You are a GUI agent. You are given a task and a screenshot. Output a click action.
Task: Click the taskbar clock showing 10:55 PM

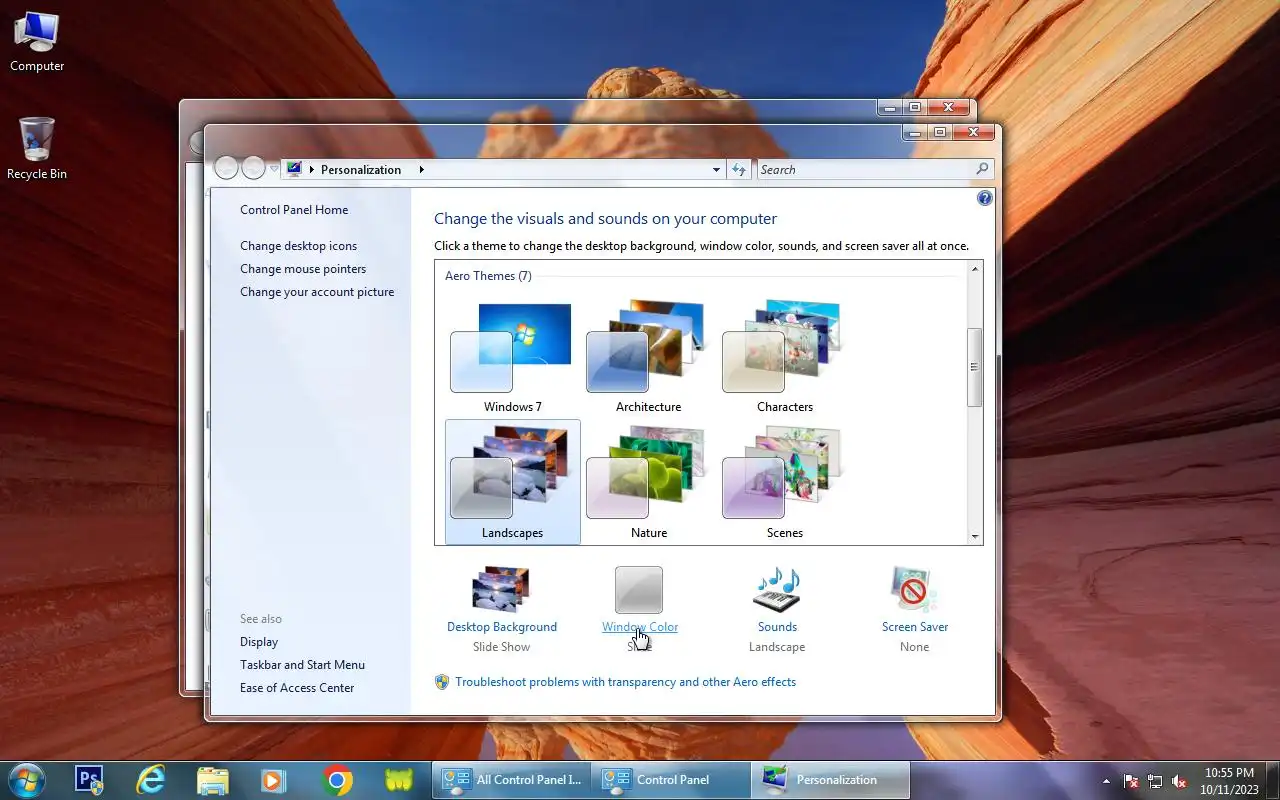(1229, 781)
